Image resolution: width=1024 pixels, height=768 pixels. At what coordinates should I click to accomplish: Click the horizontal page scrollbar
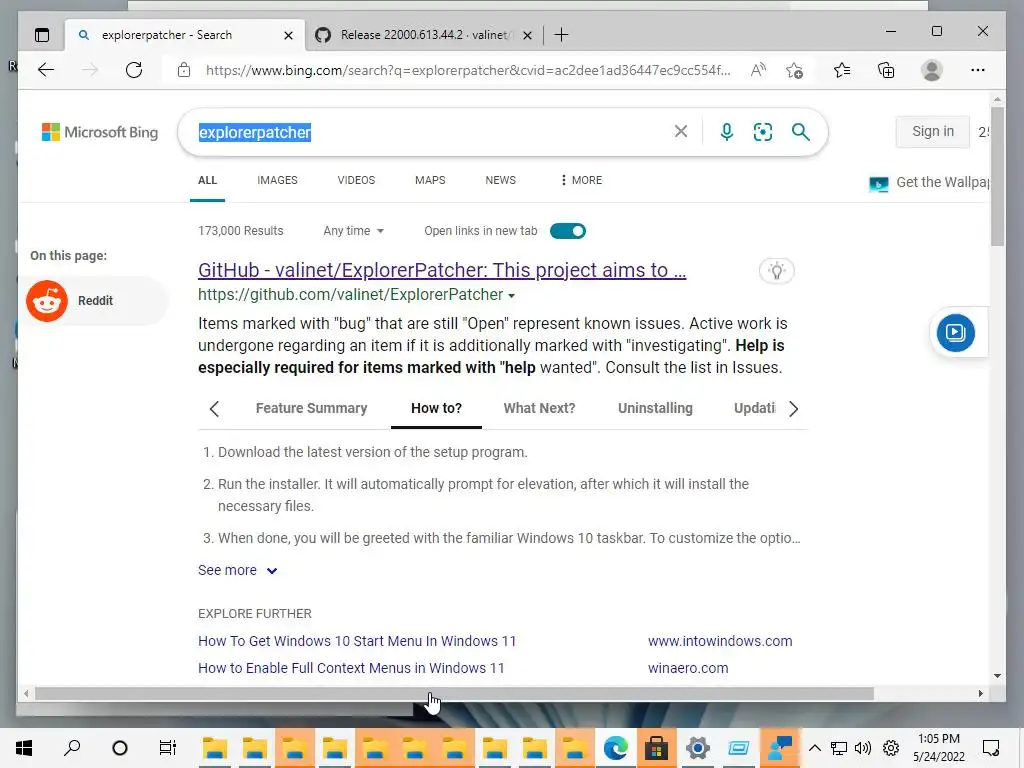click(x=454, y=694)
